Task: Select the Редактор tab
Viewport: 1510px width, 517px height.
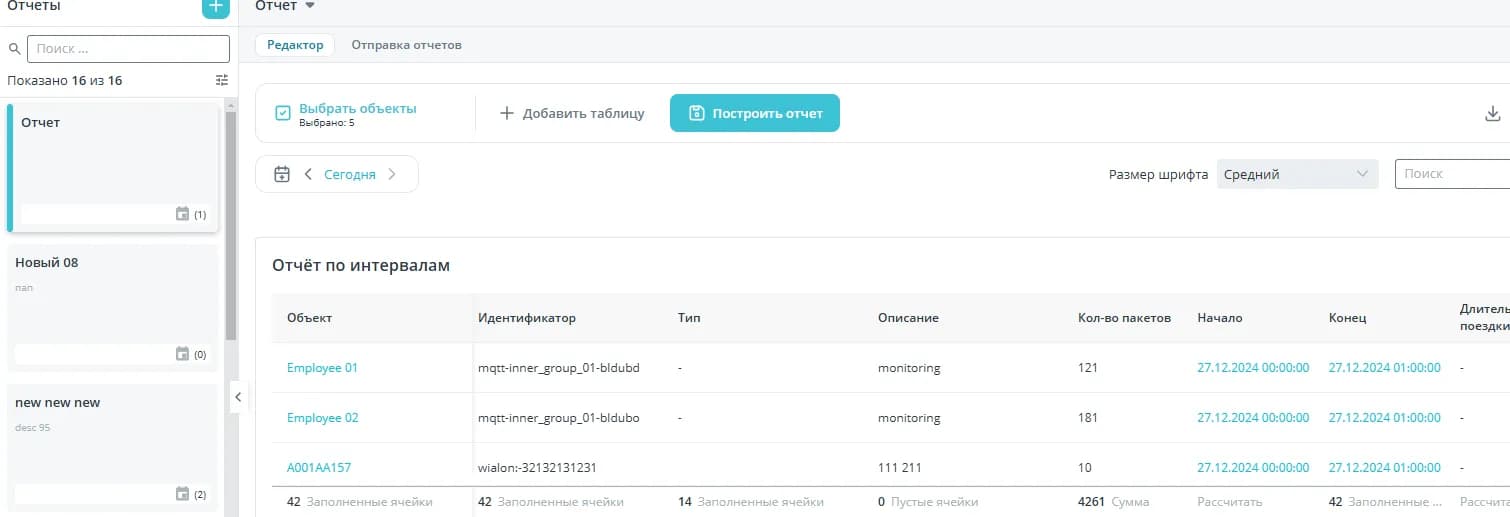Action: point(295,45)
